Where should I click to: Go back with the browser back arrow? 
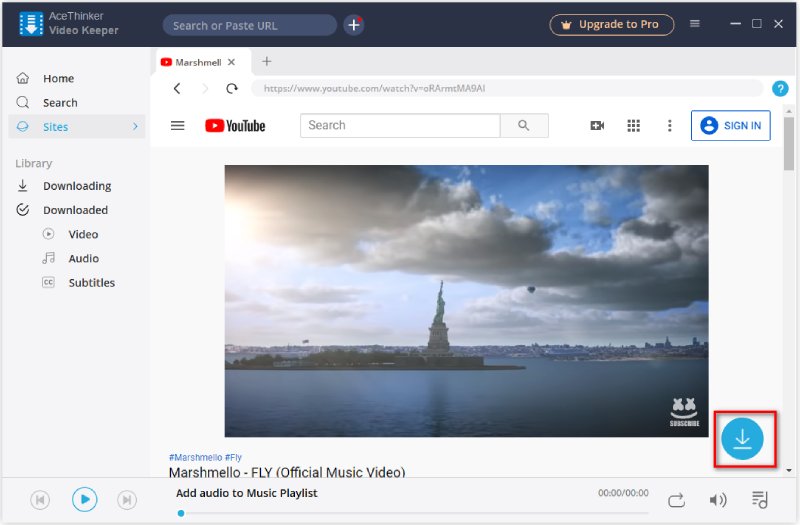pyautogui.click(x=178, y=89)
